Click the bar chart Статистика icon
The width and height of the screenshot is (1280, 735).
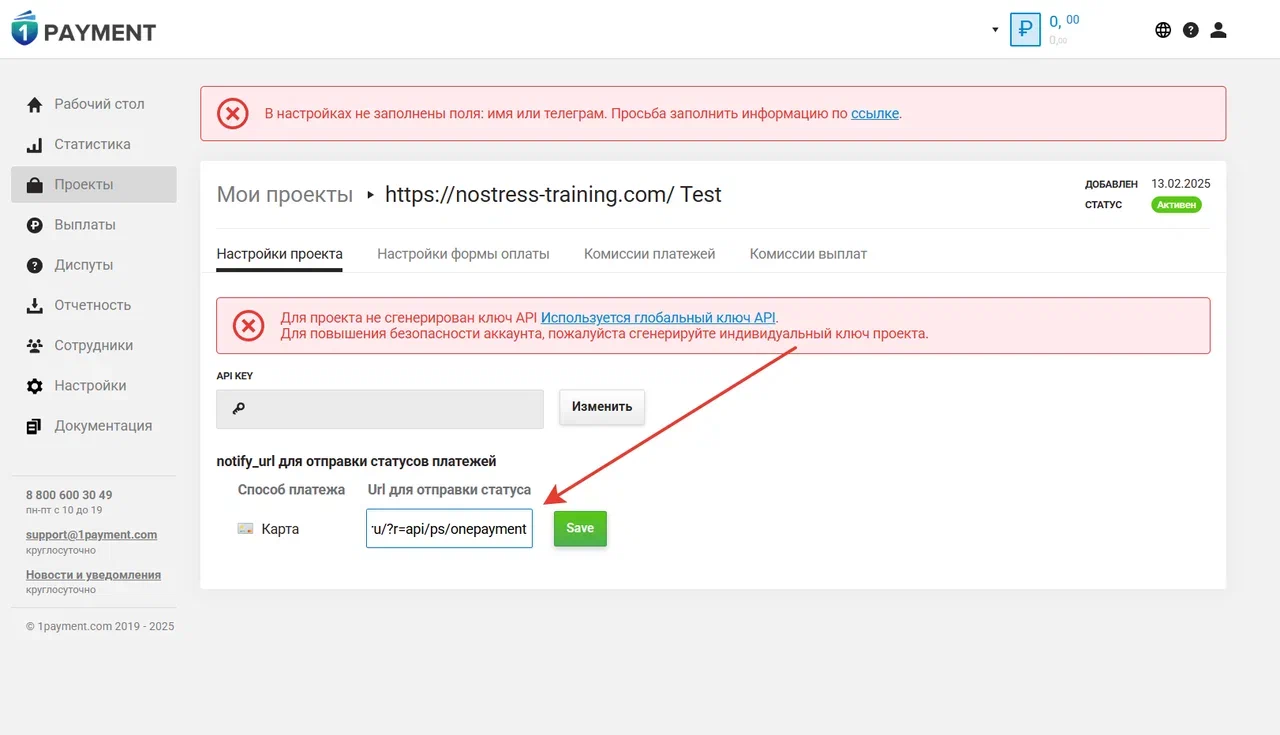[x=35, y=145]
